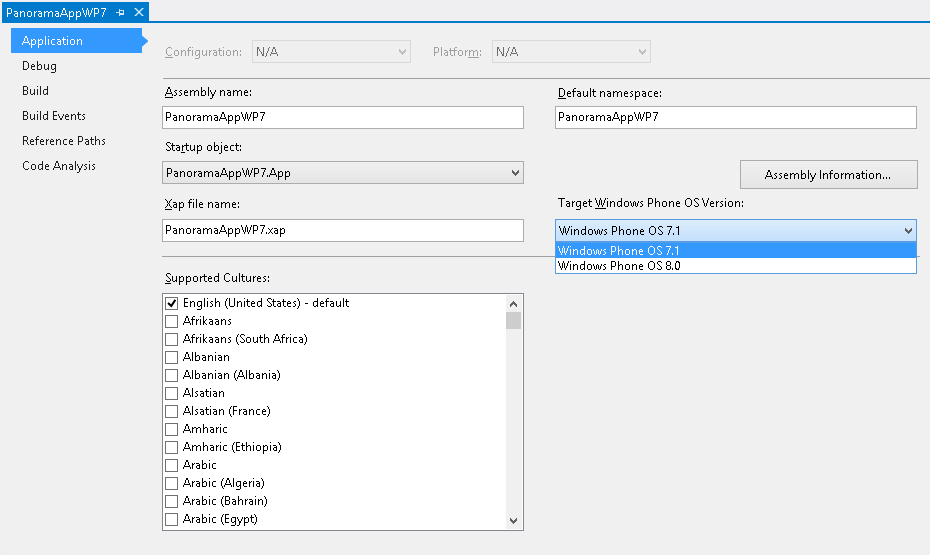
Task: Pin the PanoramaAppWP7 document tab
Action: tap(121, 12)
